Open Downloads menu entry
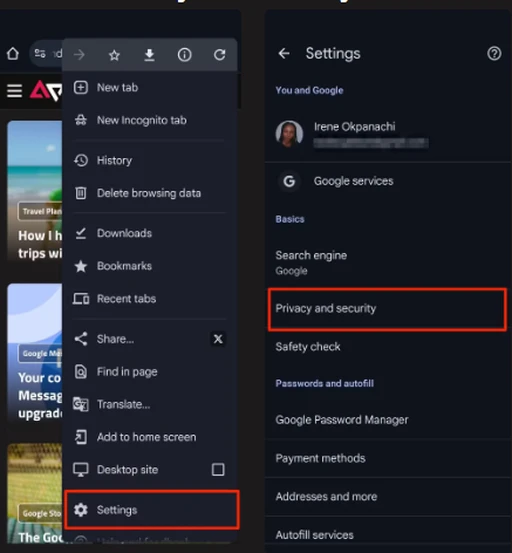The height and width of the screenshot is (553, 512). (151, 233)
